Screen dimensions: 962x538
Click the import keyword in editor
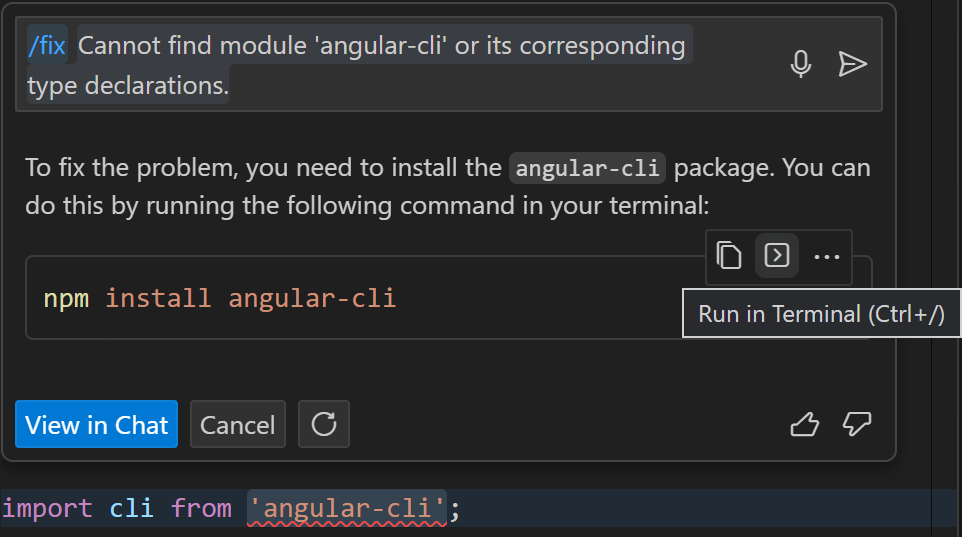point(48,508)
